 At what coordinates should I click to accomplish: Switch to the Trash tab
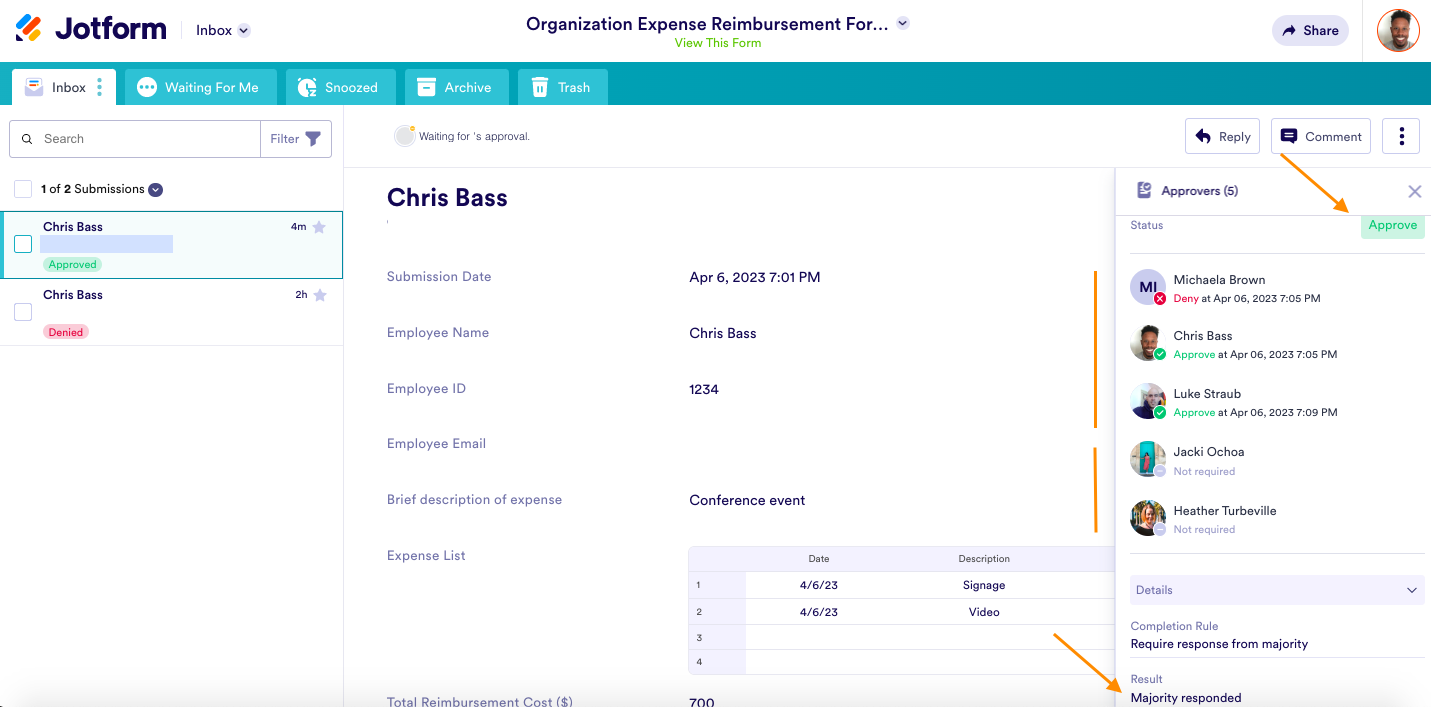tap(562, 87)
